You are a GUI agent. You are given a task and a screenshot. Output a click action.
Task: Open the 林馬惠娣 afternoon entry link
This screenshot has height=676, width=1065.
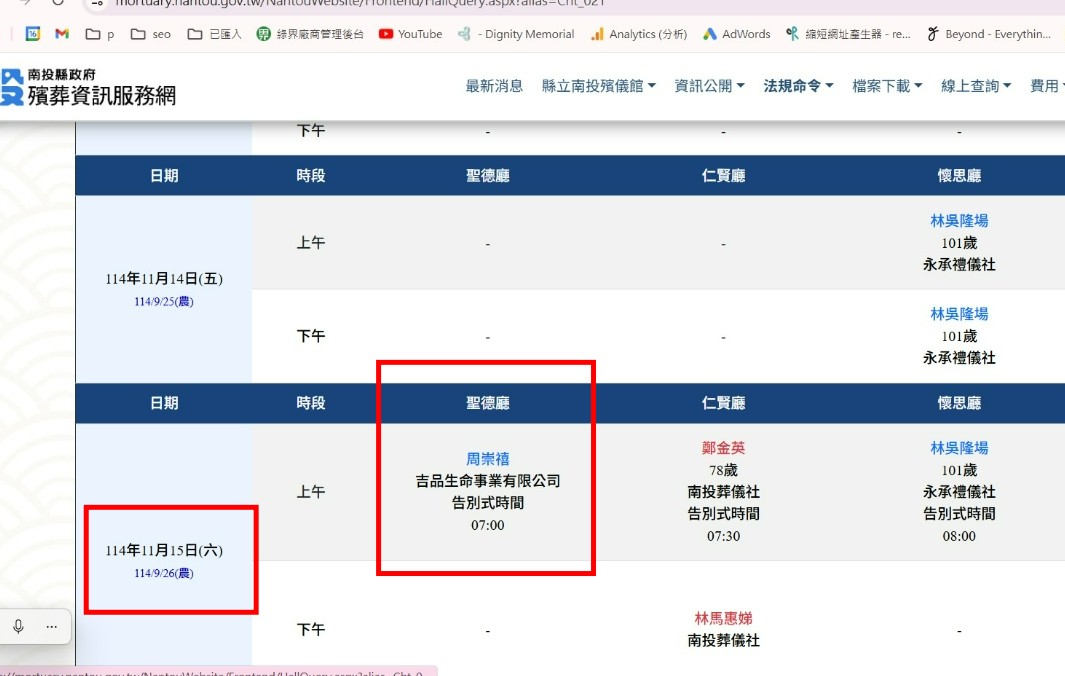(723, 618)
